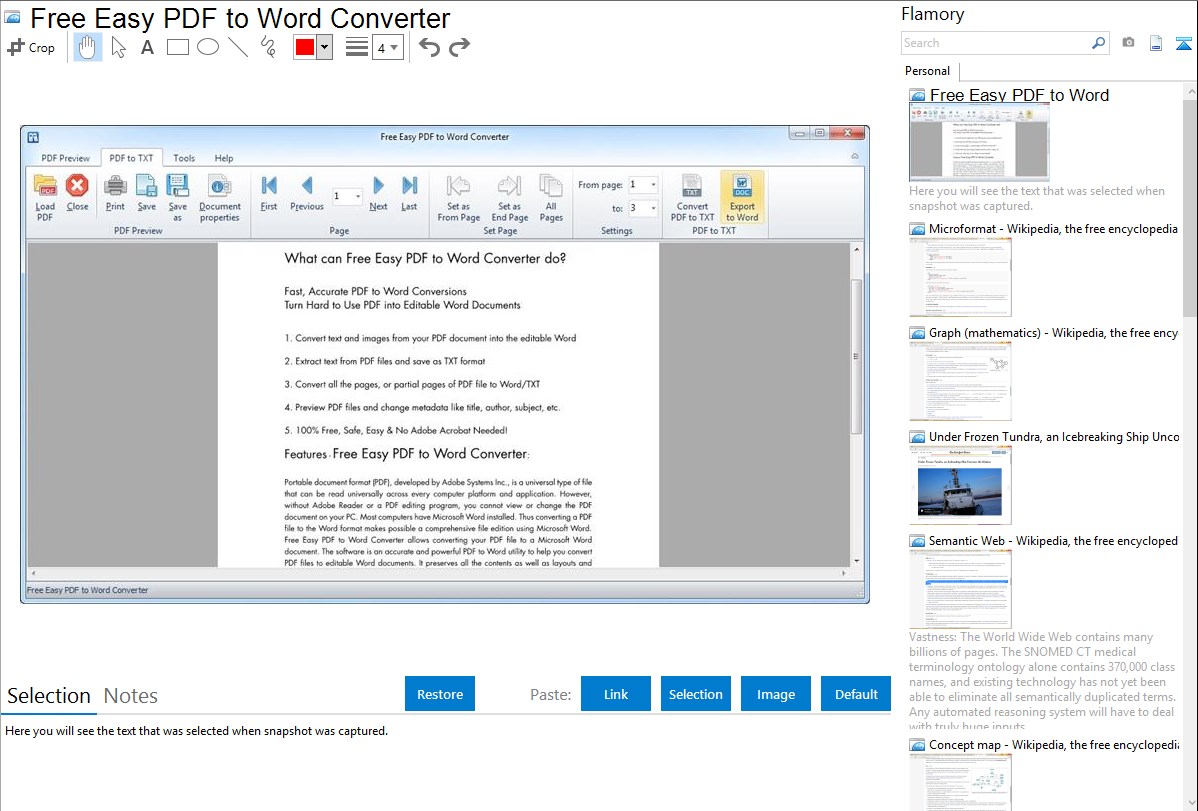Open the Semantic Web snapshot title
The width and height of the screenshot is (1198, 811).
pyautogui.click(x=1053, y=540)
